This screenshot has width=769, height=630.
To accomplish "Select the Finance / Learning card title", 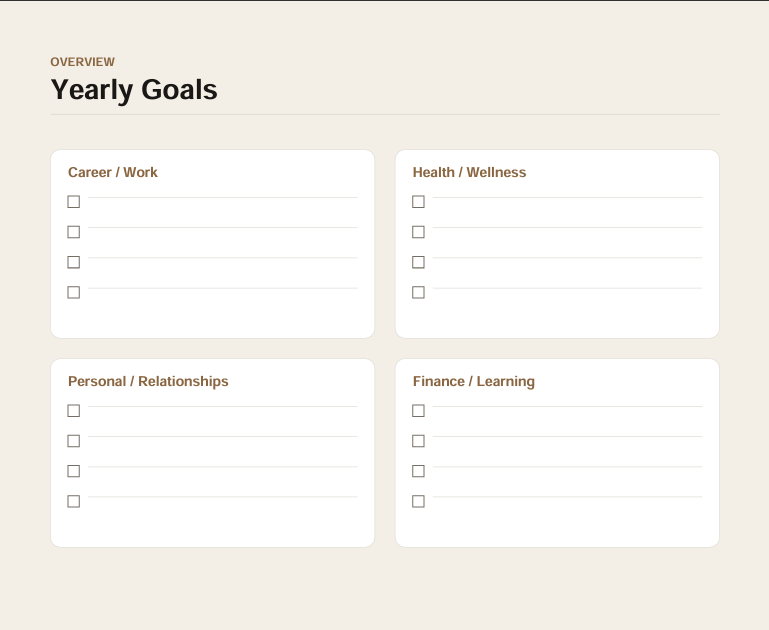I will click(x=474, y=381).
